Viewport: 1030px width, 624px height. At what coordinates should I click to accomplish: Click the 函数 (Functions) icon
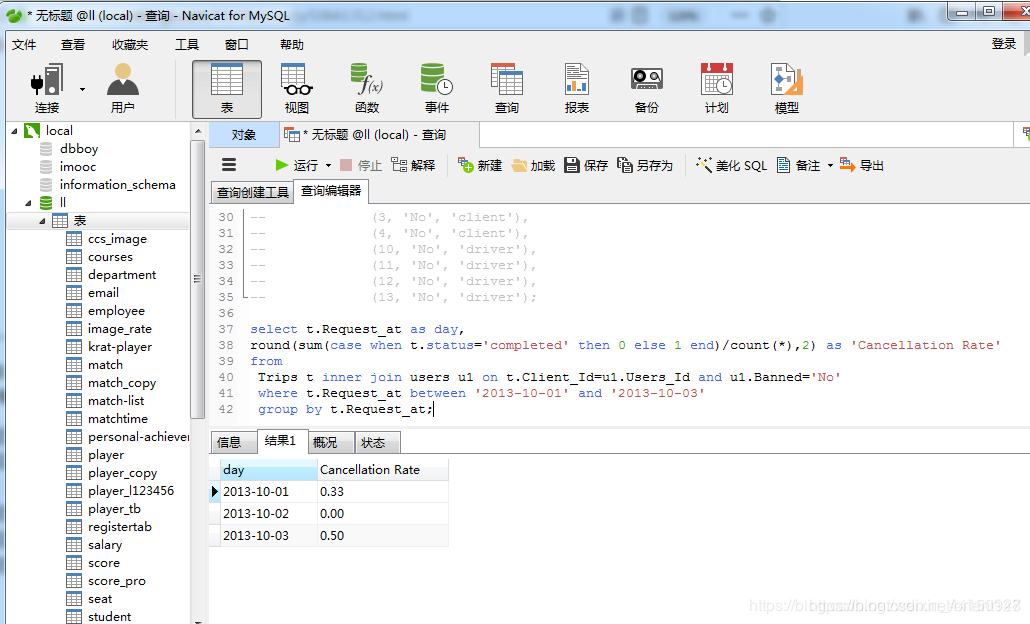click(366, 86)
